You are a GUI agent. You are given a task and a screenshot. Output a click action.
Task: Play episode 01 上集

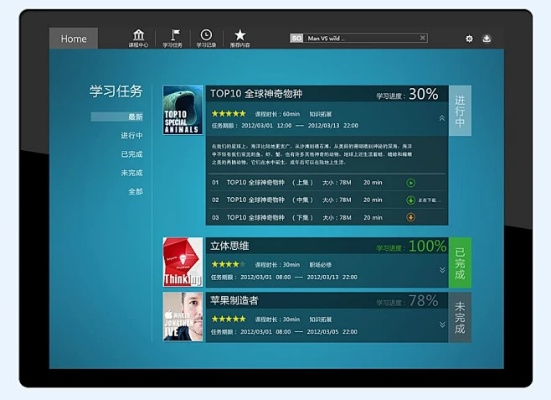click(x=410, y=183)
